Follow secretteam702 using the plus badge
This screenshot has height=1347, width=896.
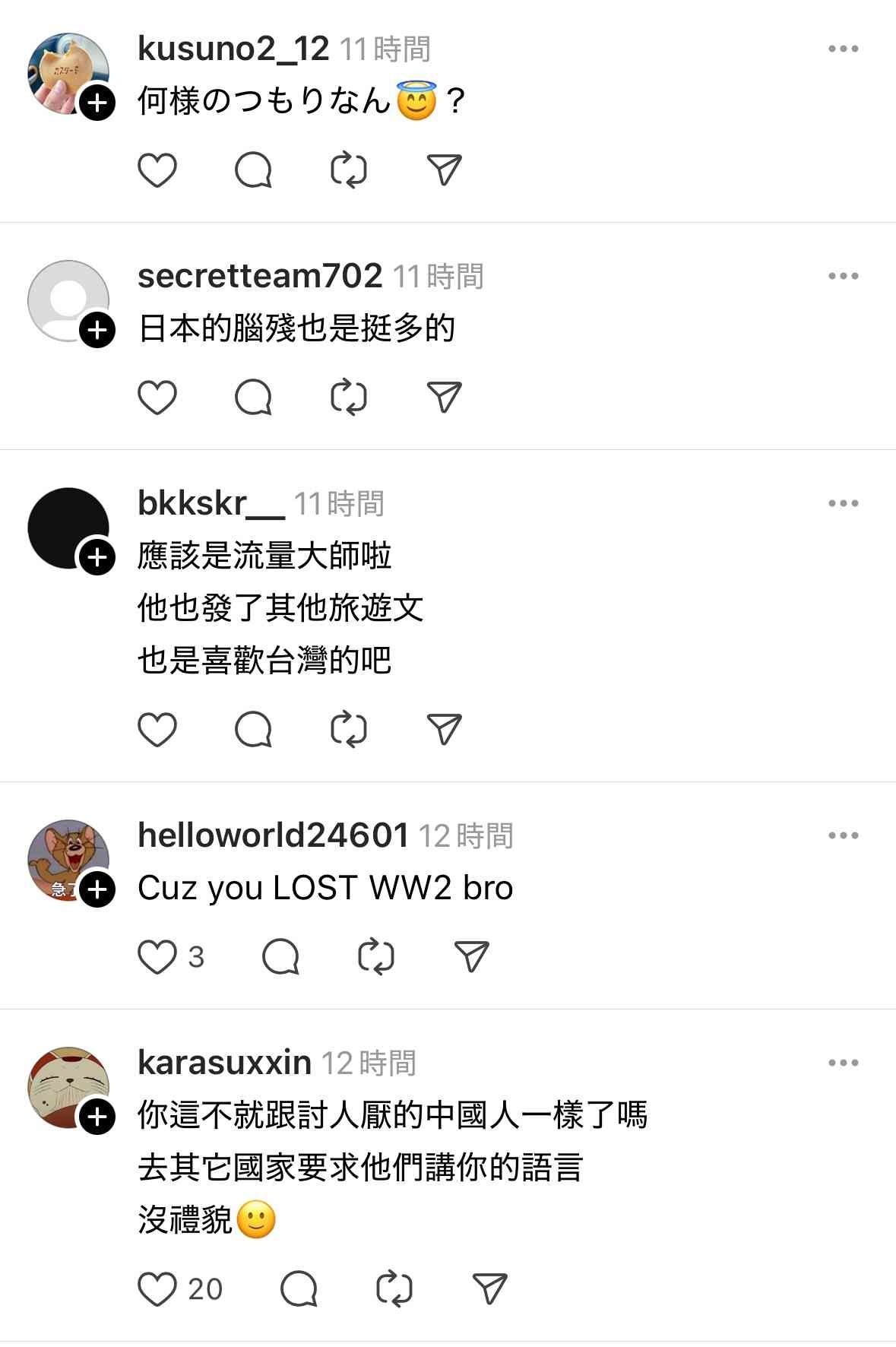click(97, 330)
